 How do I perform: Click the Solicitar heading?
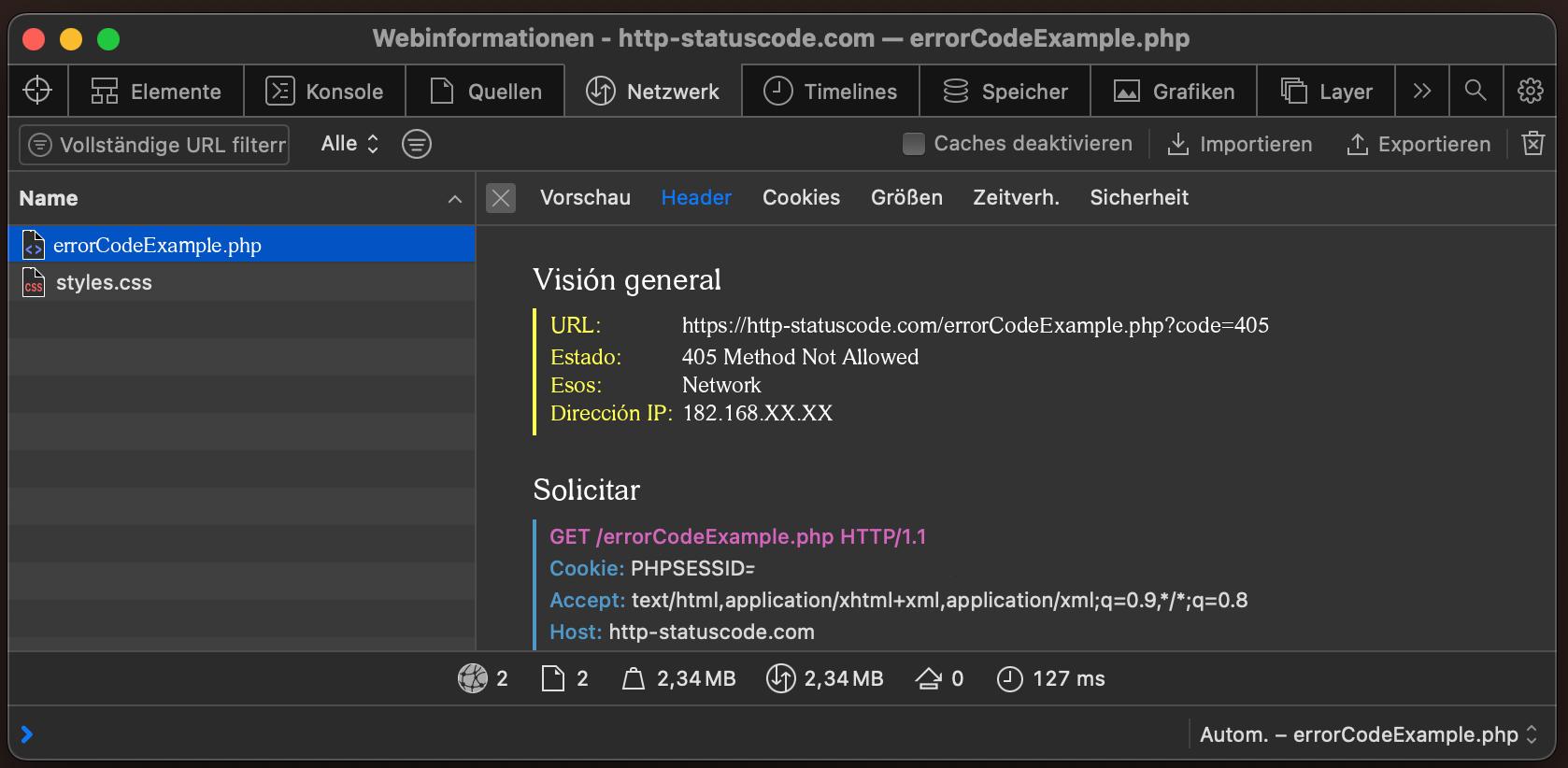point(586,490)
